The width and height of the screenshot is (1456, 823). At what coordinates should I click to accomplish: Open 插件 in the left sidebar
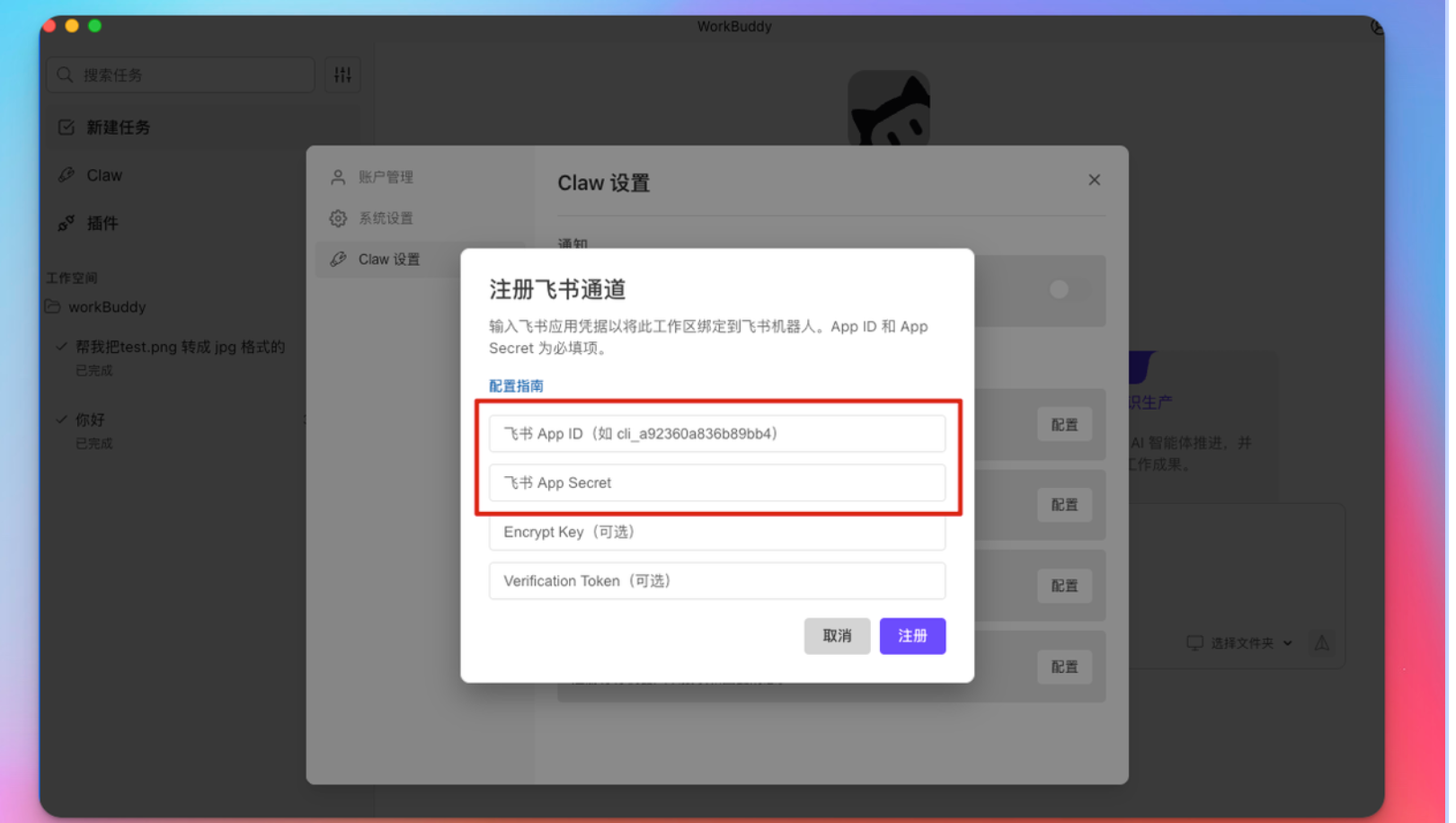point(102,225)
